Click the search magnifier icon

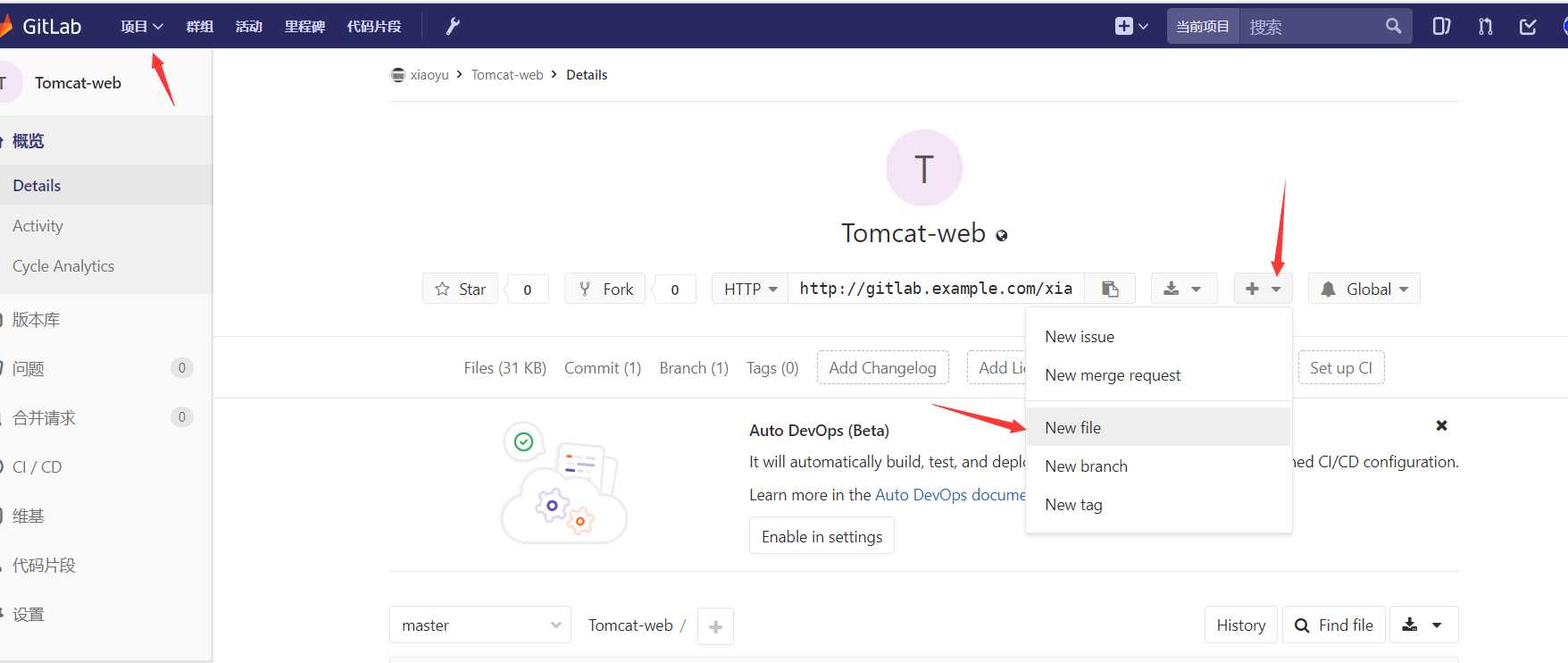pyautogui.click(x=1393, y=27)
